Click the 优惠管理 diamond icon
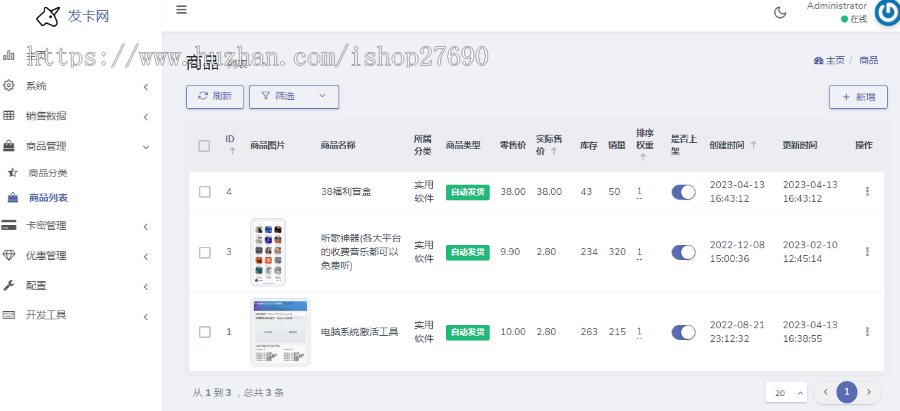The width and height of the screenshot is (900, 411). (x=9, y=256)
